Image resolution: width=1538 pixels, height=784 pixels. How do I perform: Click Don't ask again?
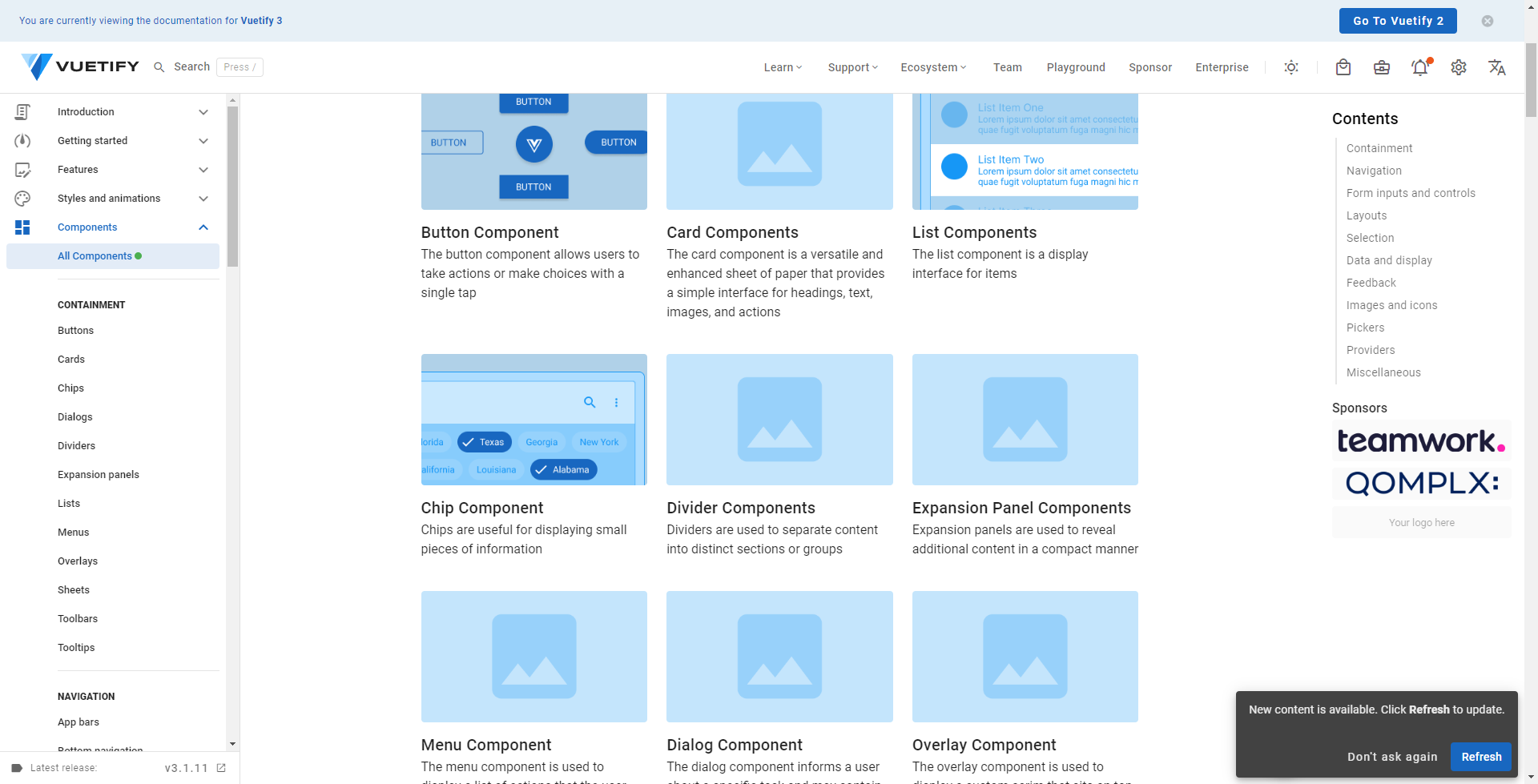1392,757
